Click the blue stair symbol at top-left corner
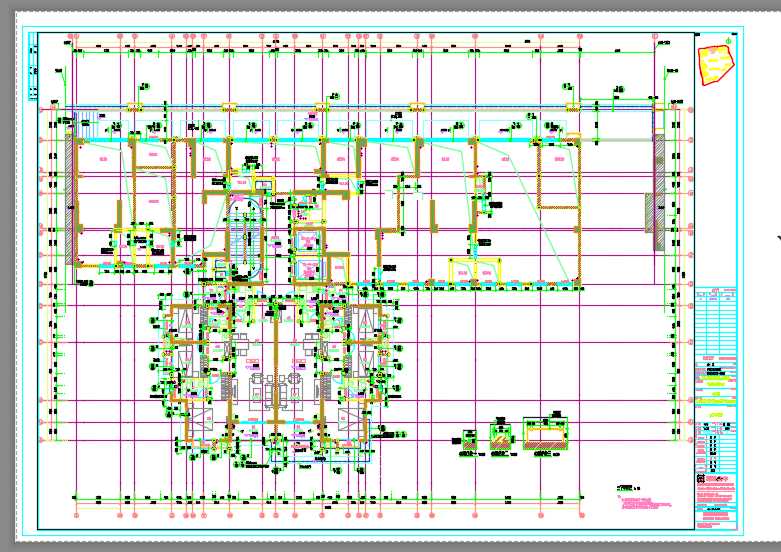 pos(85,123)
